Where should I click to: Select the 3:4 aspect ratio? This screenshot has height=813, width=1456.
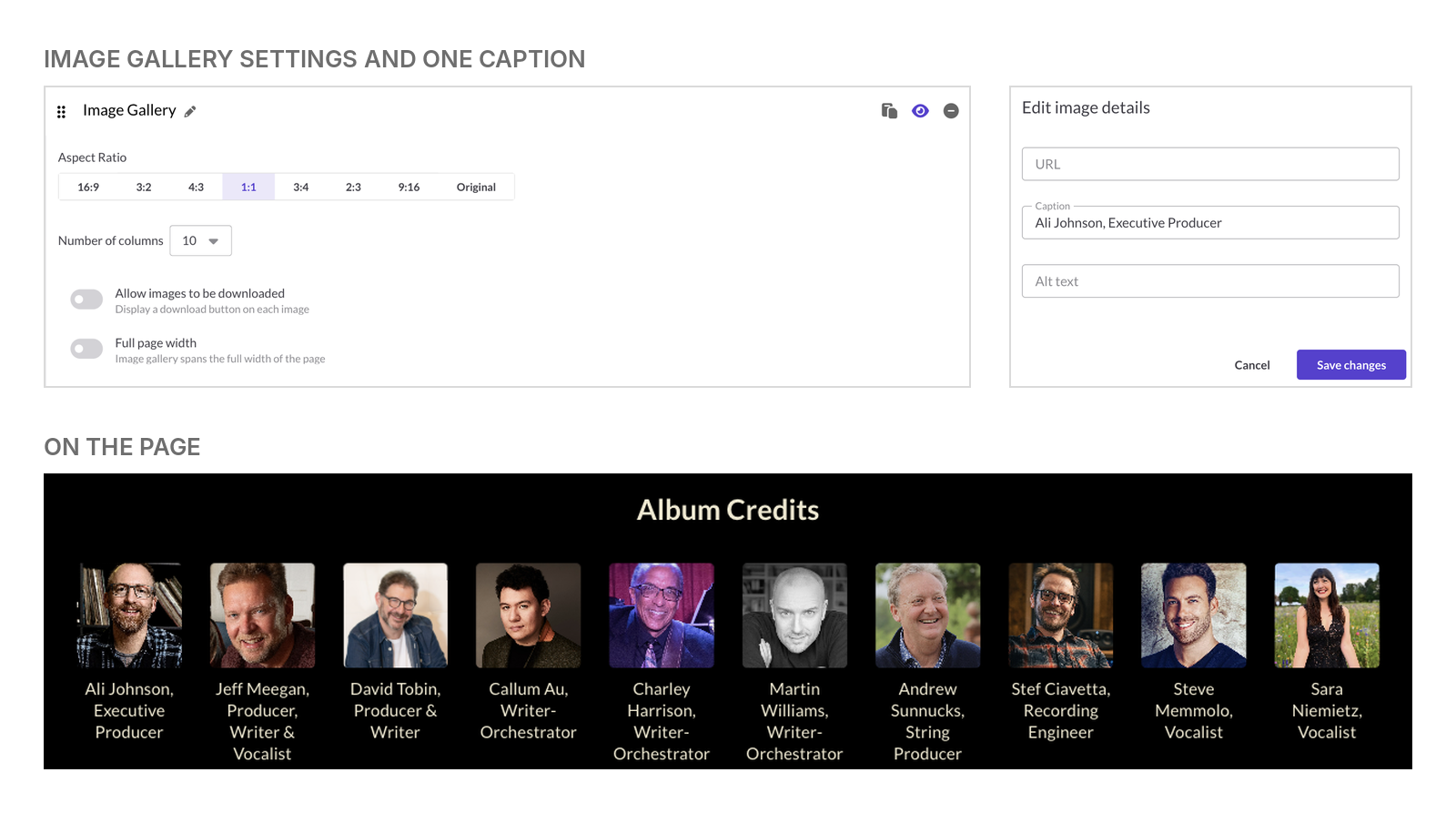click(301, 187)
